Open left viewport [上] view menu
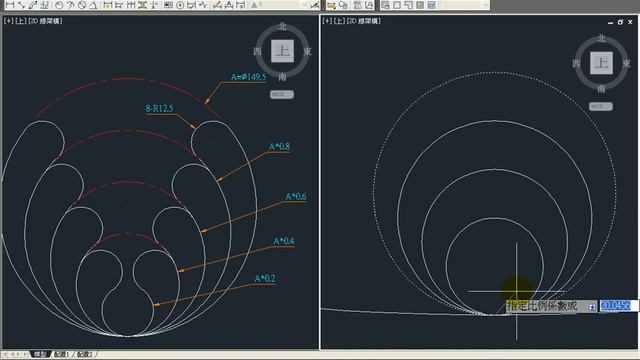Image resolution: width=640 pixels, height=360 pixels. coord(20,21)
